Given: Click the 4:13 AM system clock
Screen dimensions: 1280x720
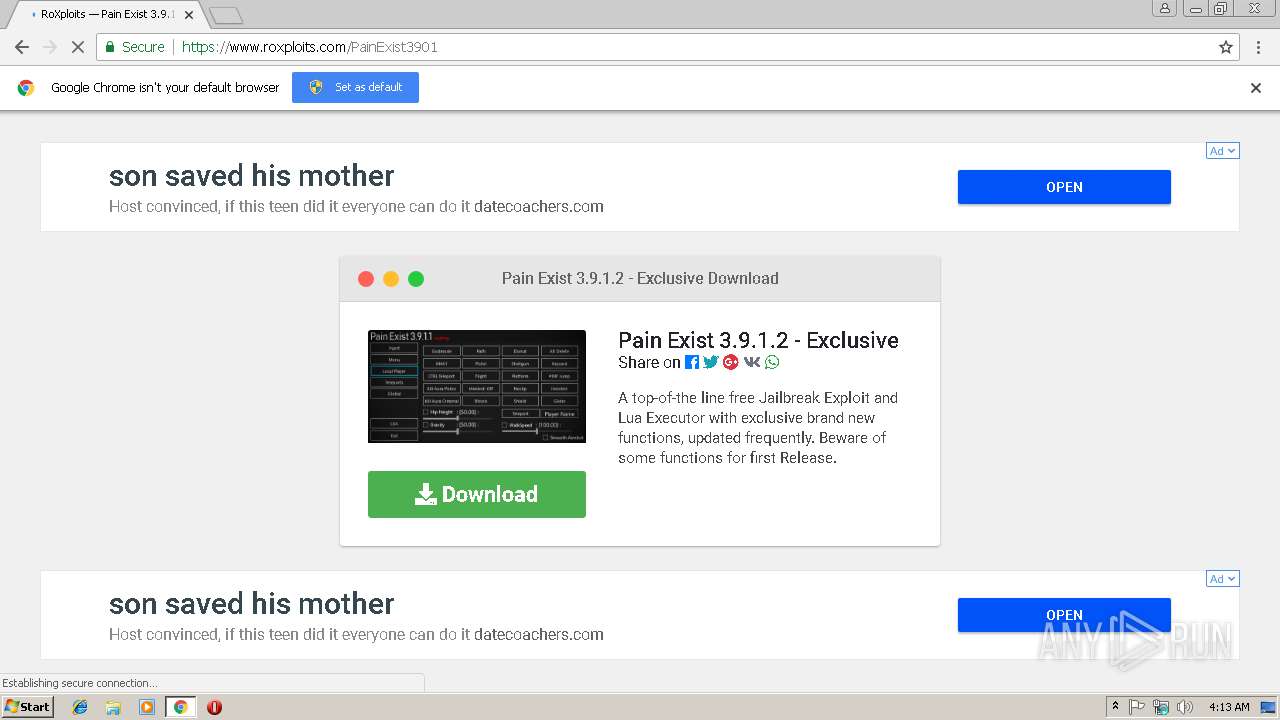Looking at the screenshot, I should (1229, 707).
